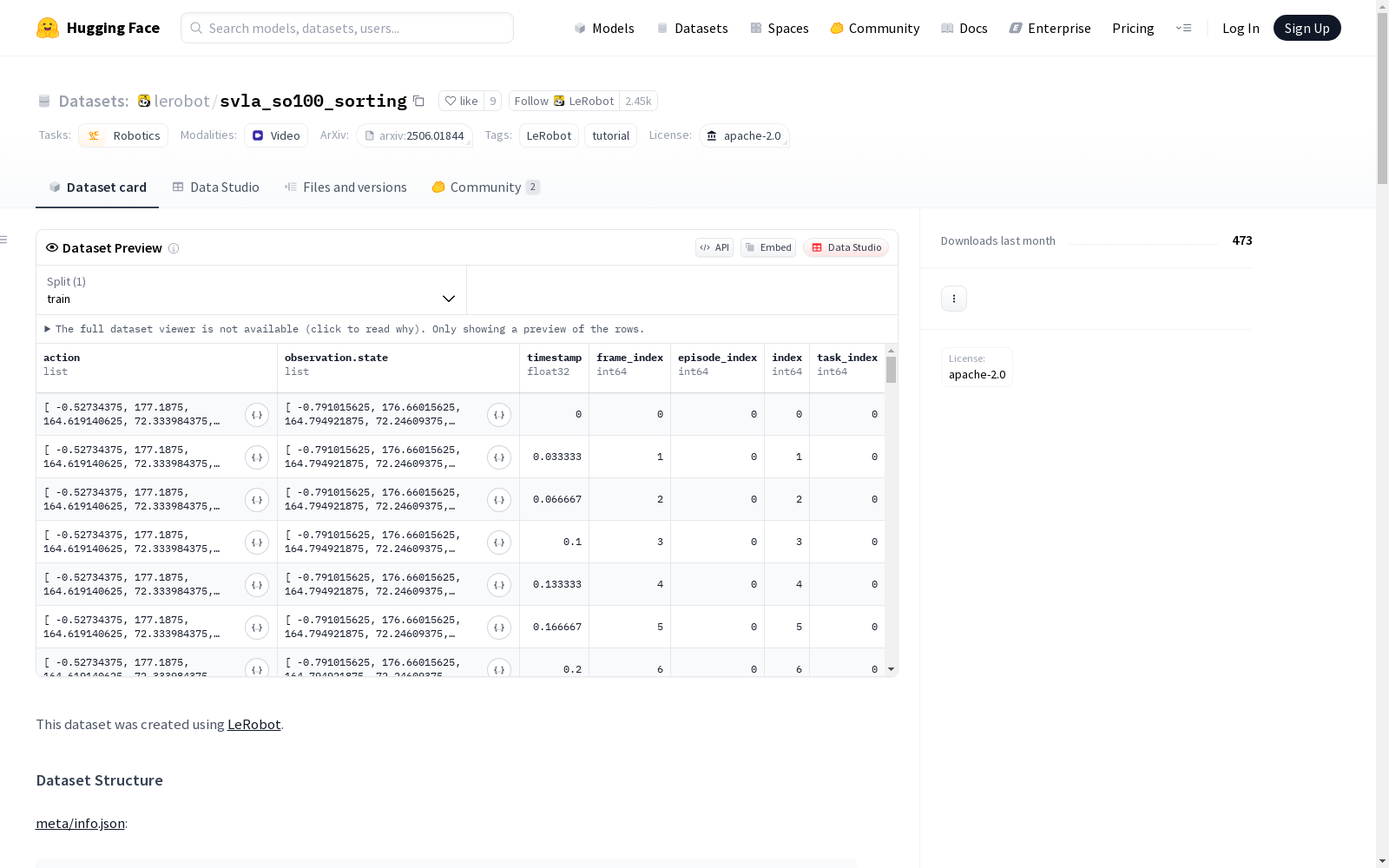Open more options three-dot button

[954, 299]
